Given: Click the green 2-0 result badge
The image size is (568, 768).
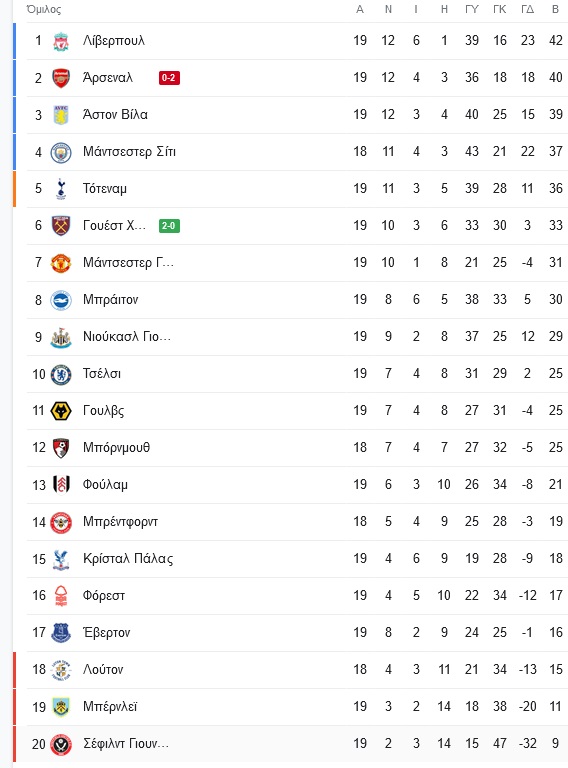Looking at the screenshot, I should click(169, 226).
